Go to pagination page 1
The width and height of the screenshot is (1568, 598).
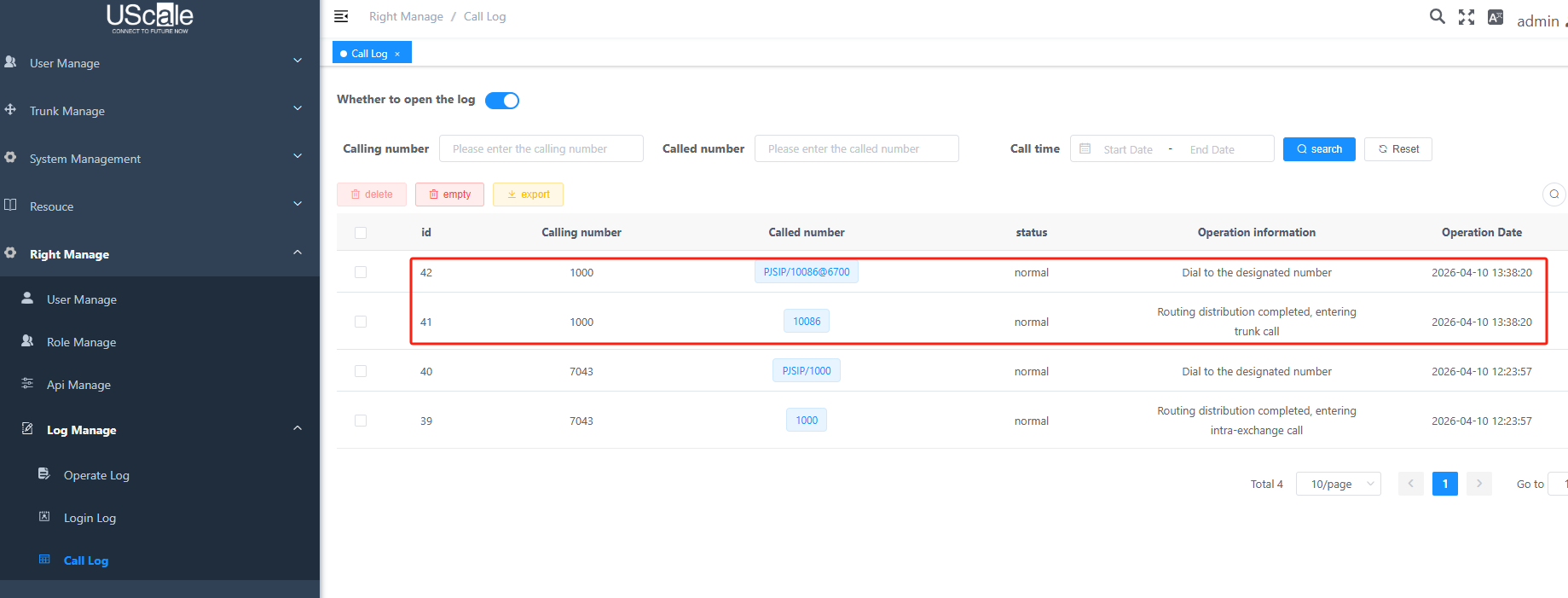1445,484
